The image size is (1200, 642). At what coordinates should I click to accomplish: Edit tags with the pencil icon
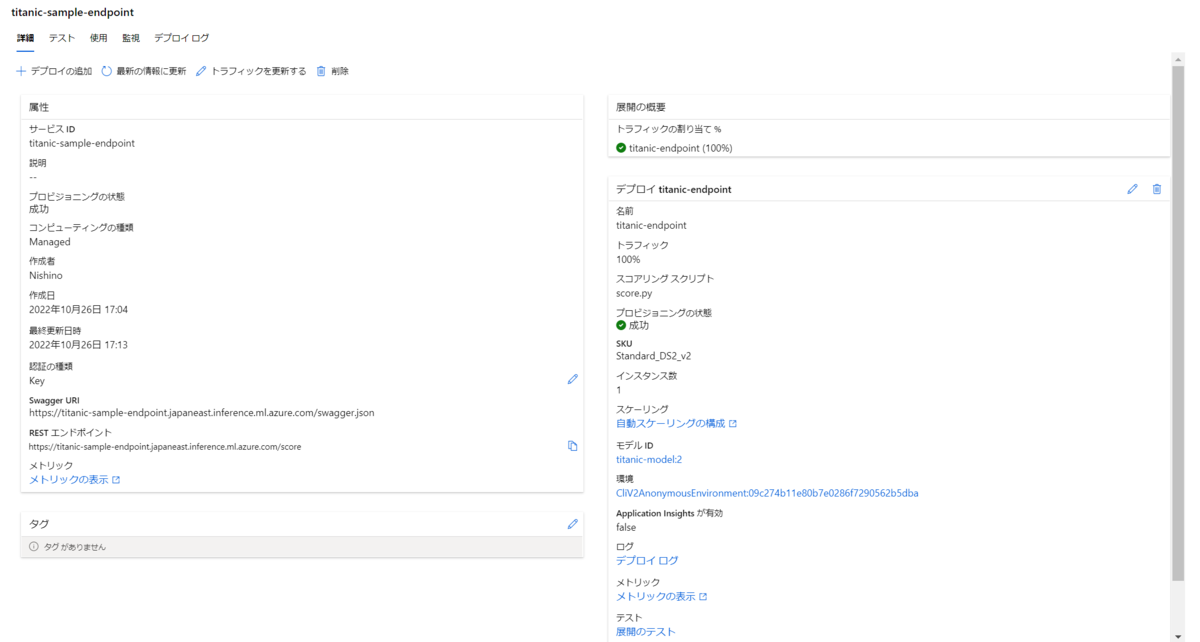(x=573, y=523)
